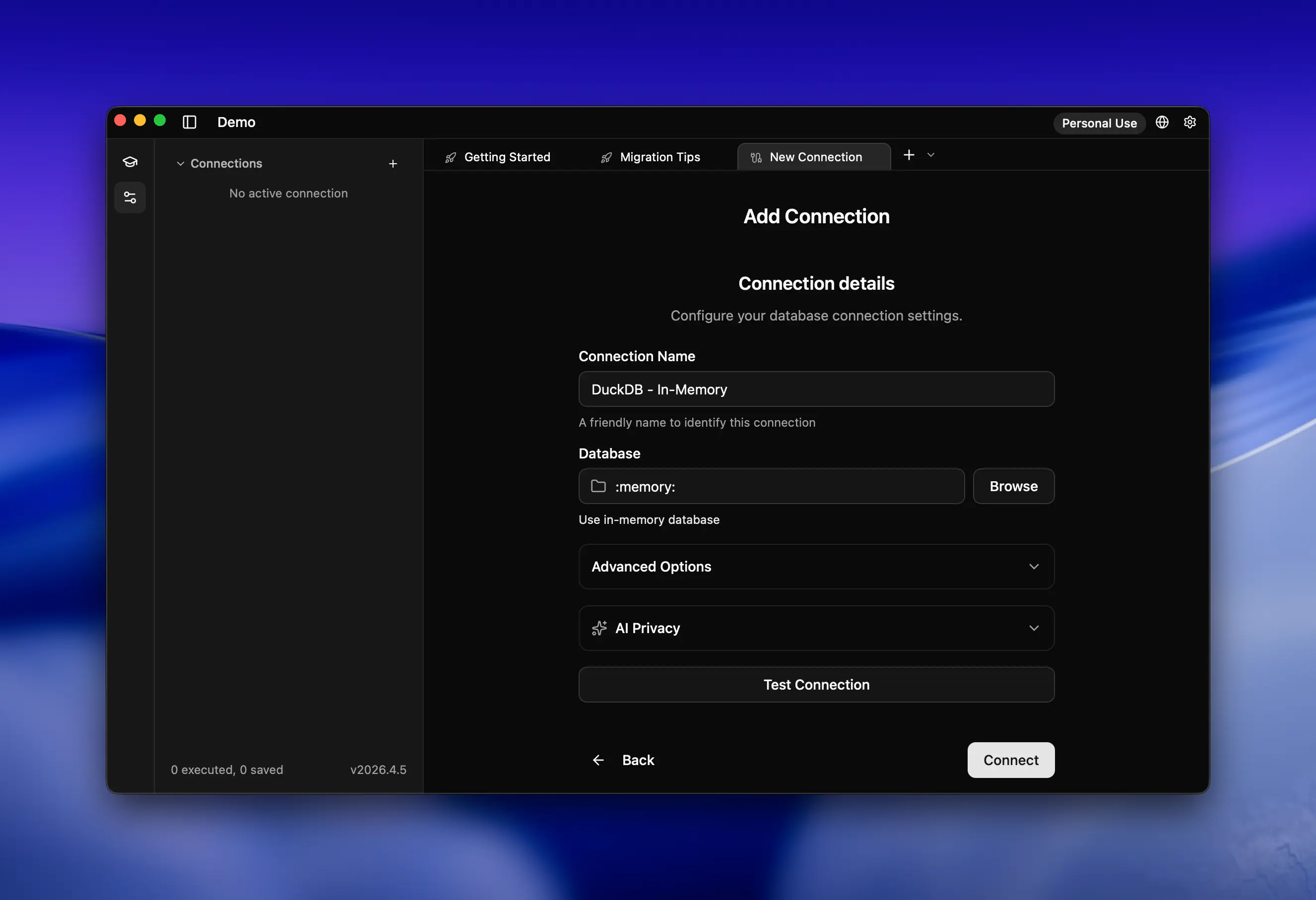1316x900 pixels.
Task: Click the Personal Use badge
Action: pos(1099,123)
